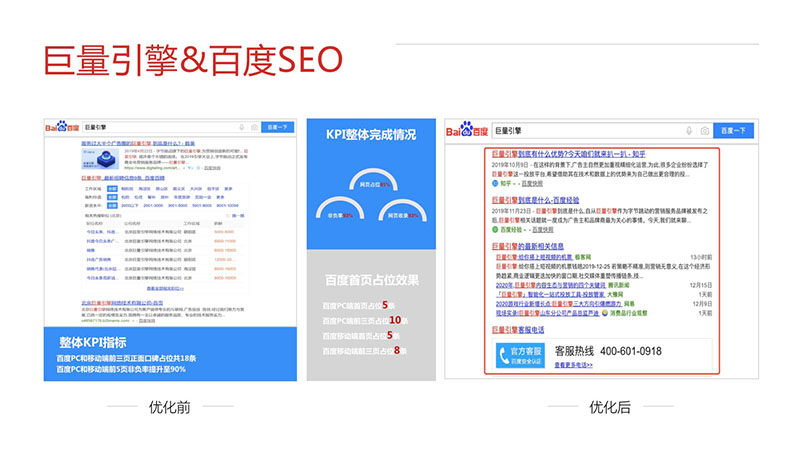This screenshot has height=449, width=800.
Task: Click the 非负率 gauge
Action: click(340, 209)
